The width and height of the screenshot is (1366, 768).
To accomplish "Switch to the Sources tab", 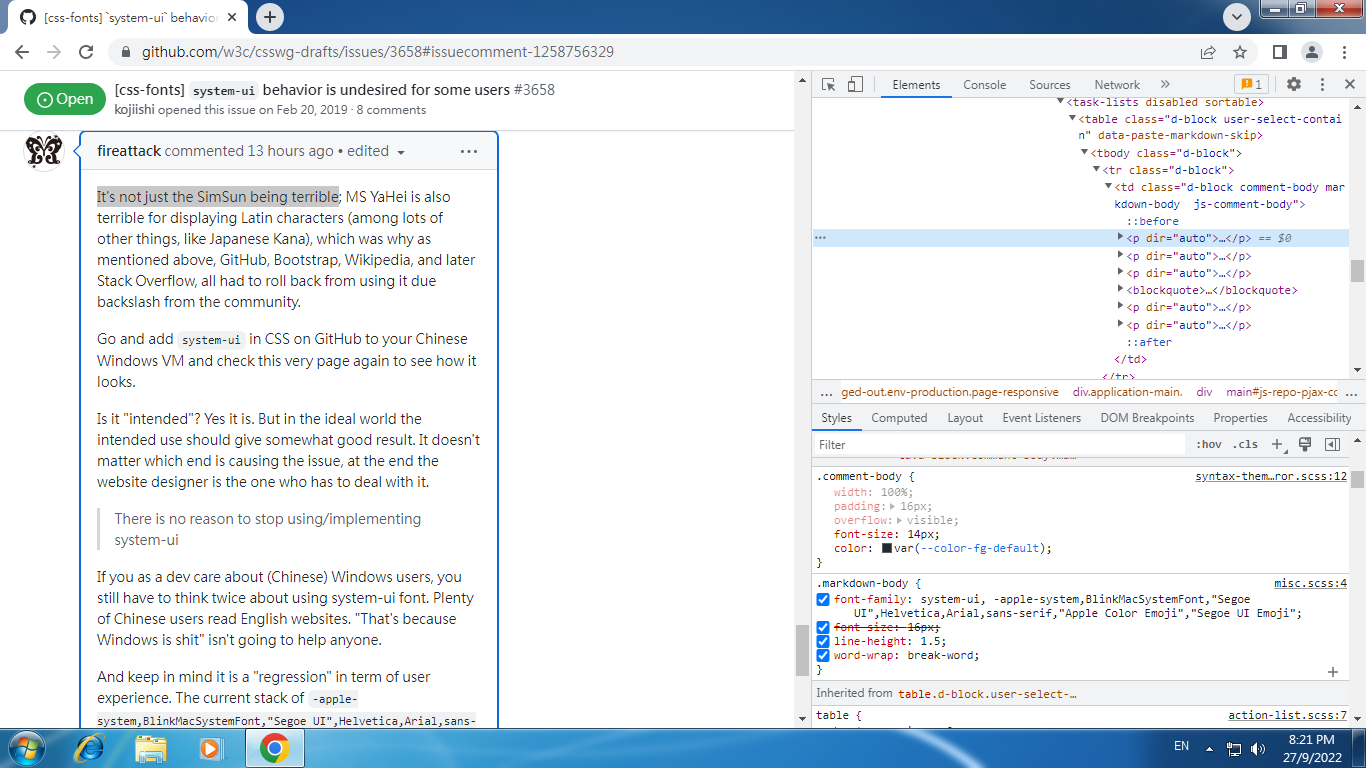I will (1050, 85).
